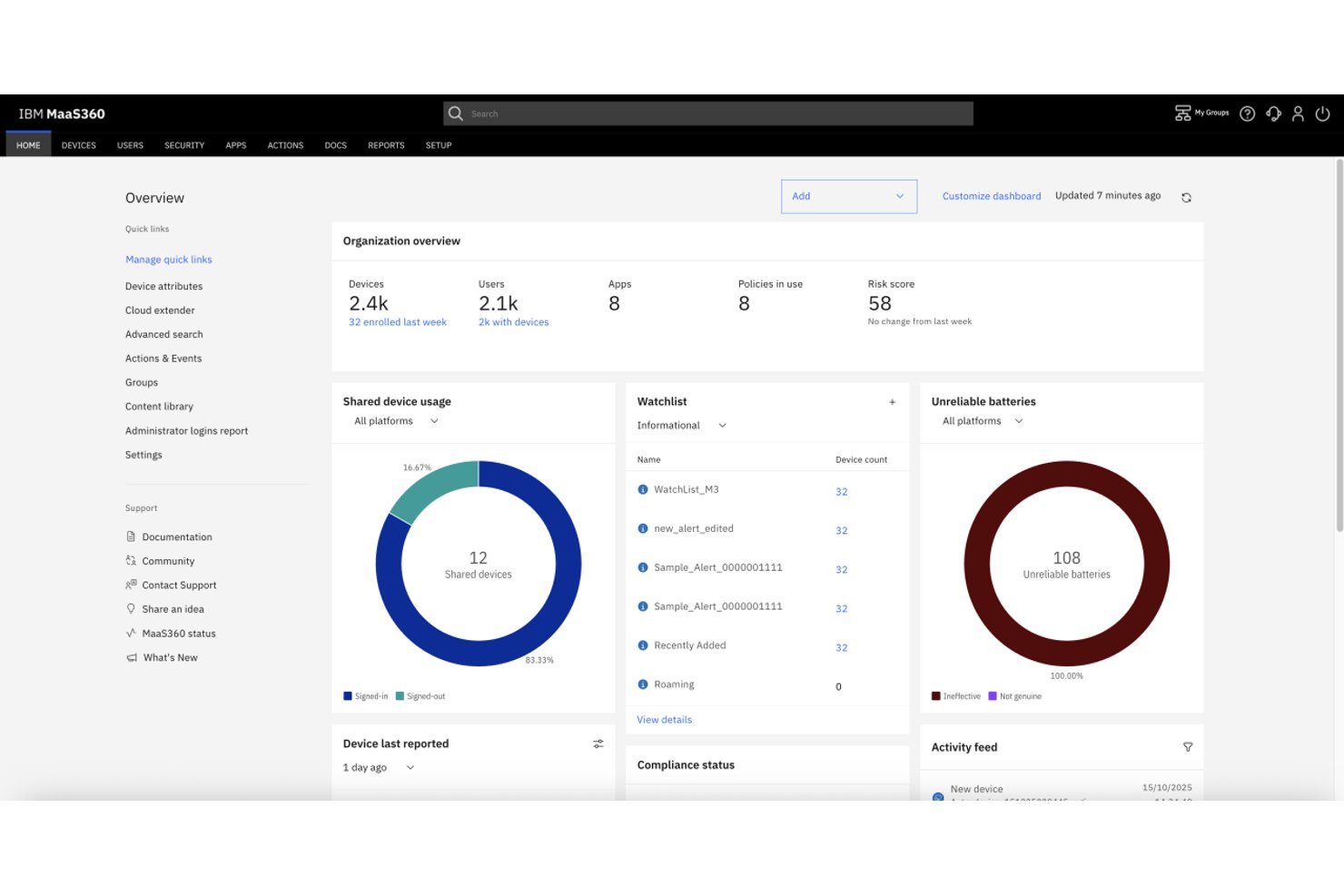Click the Share an idea lightbulb icon

[131, 609]
